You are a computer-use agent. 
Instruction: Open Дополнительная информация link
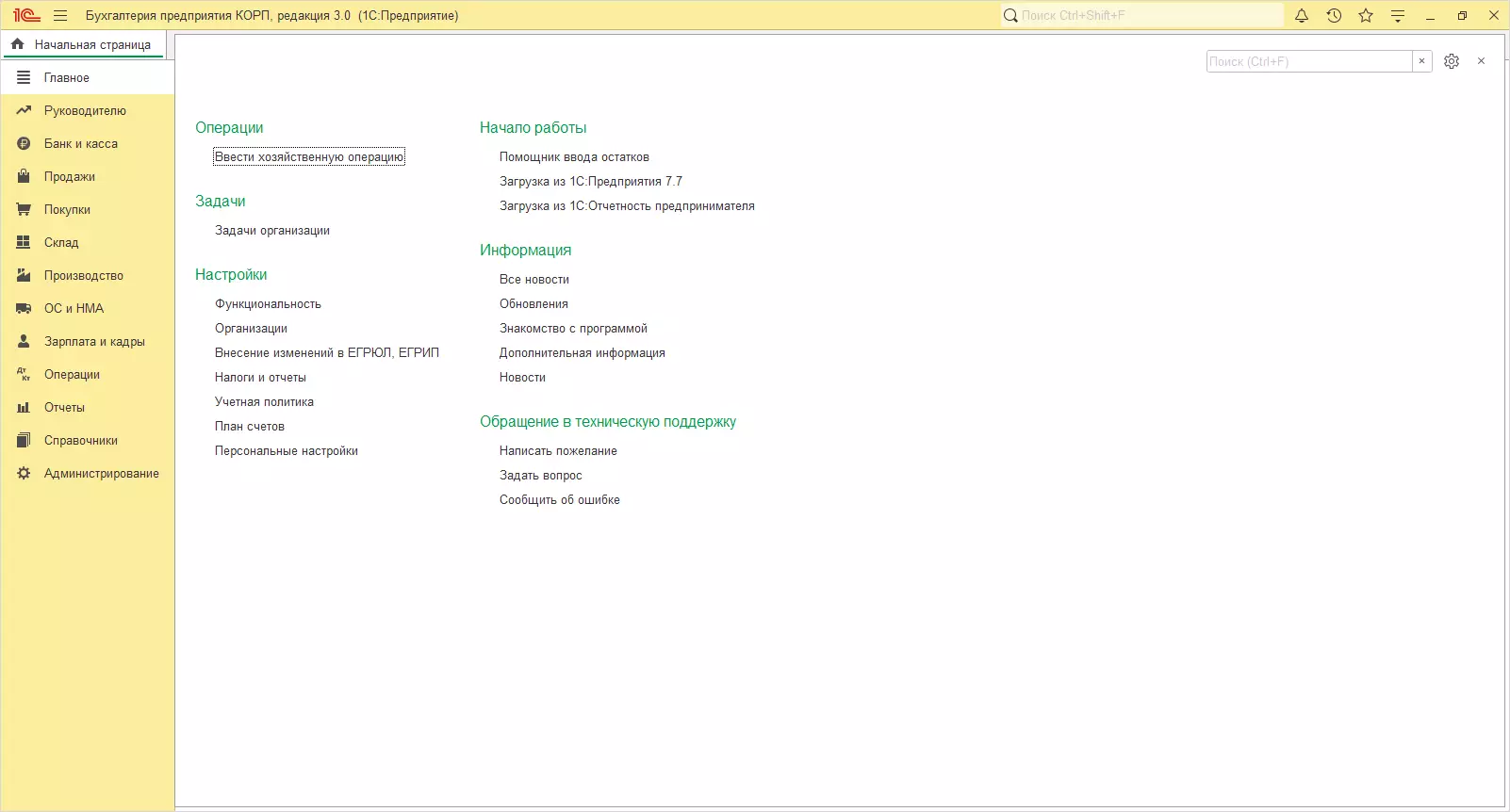click(583, 352)
